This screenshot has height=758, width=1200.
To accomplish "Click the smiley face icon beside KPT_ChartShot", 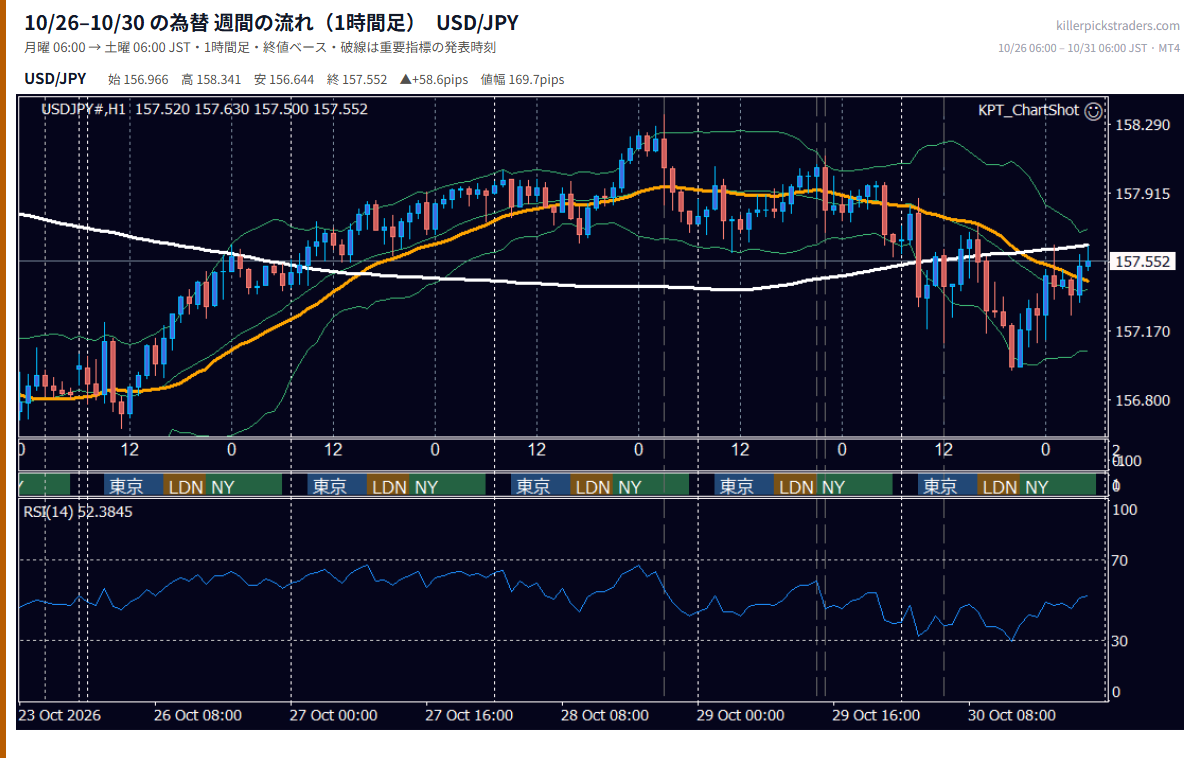I will 1093,110.
